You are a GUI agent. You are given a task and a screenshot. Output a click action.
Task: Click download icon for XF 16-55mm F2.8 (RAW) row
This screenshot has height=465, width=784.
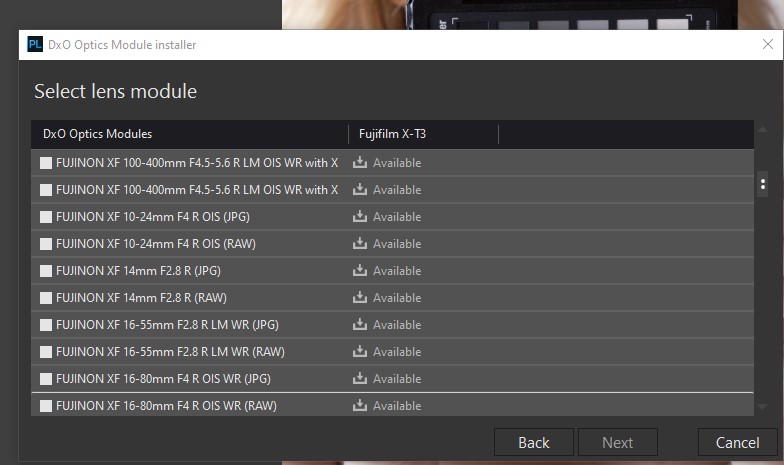pos(360,352)
